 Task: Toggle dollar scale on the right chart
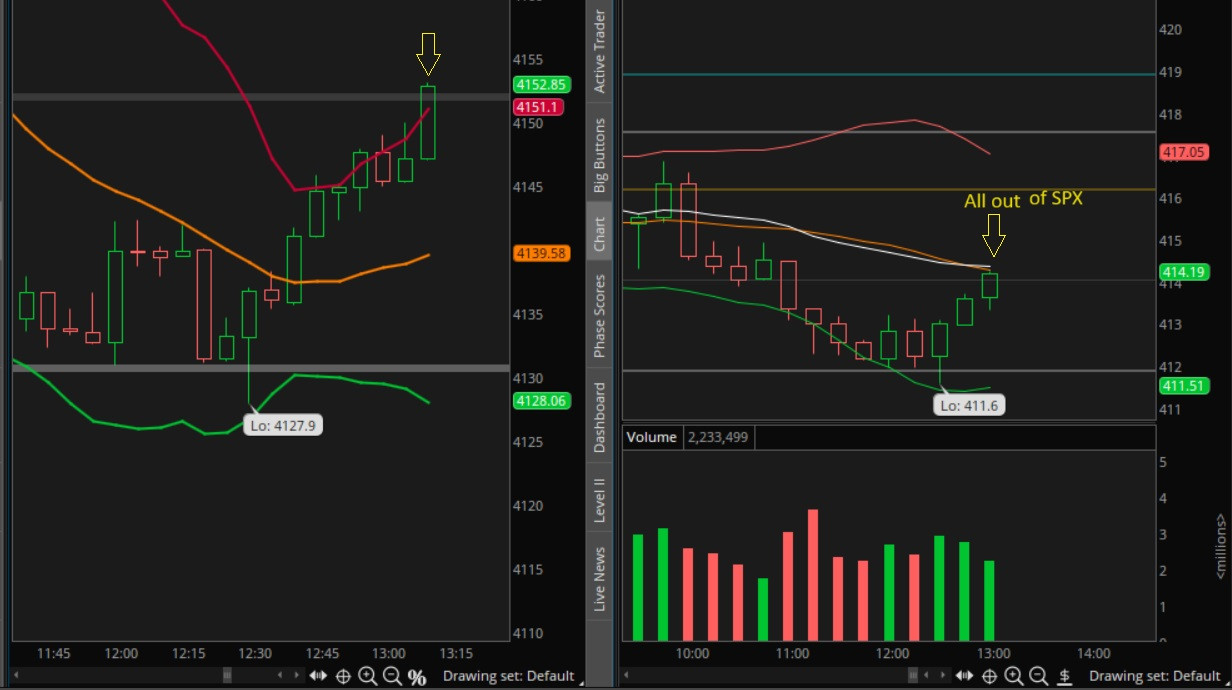[x=1064, y=677]
